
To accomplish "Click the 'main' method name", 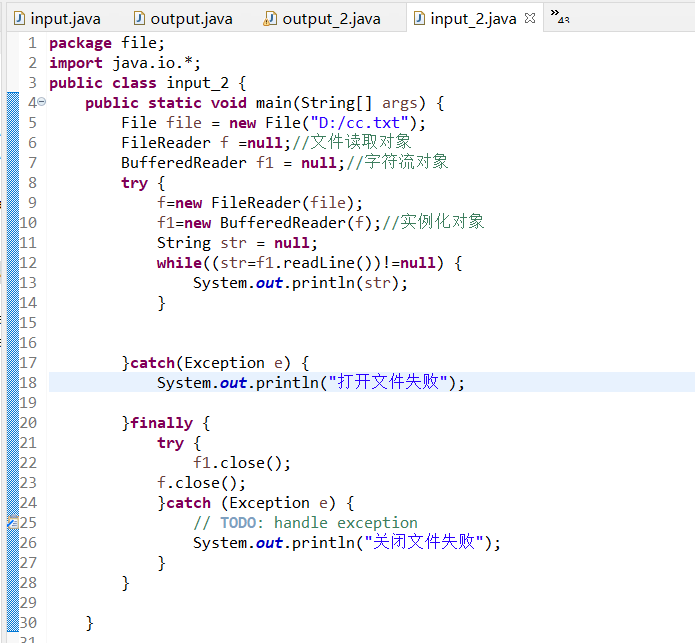I will tap(273, 103).
